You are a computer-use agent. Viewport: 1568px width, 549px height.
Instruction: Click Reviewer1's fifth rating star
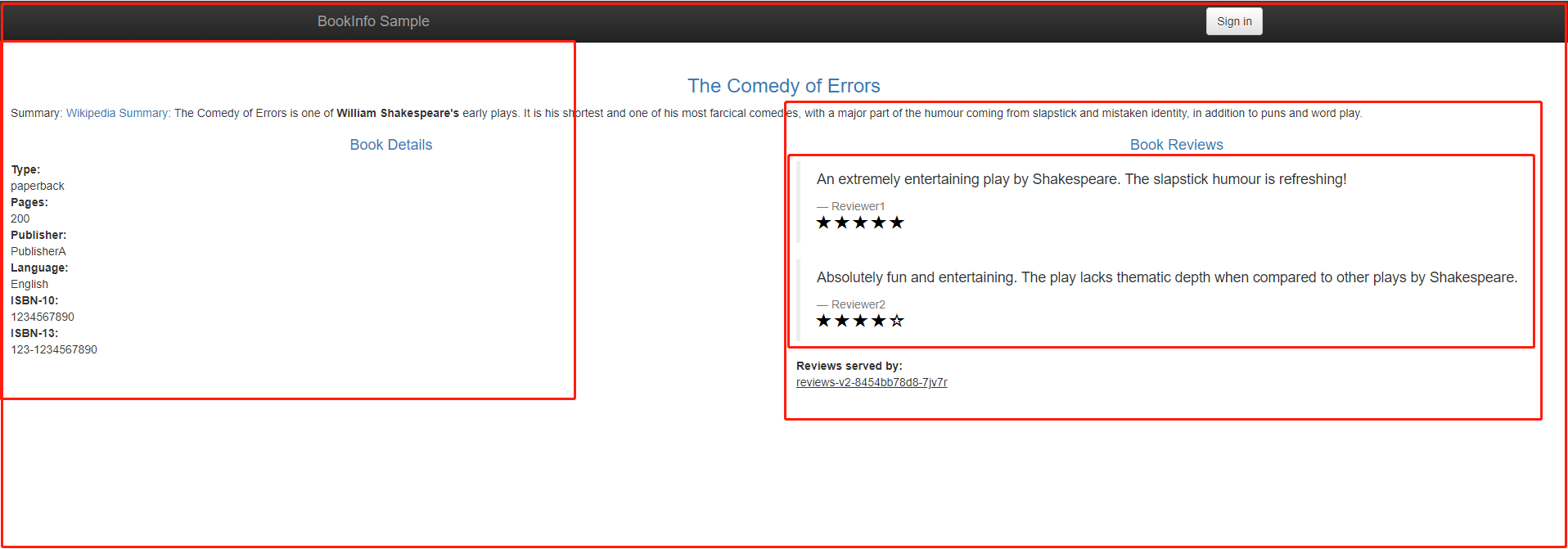click(x=897, y=223)
